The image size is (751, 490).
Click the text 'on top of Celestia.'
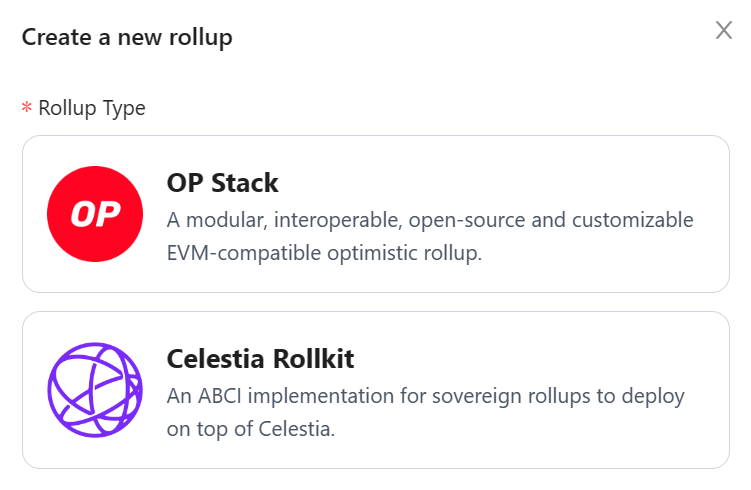coord(250,429)
